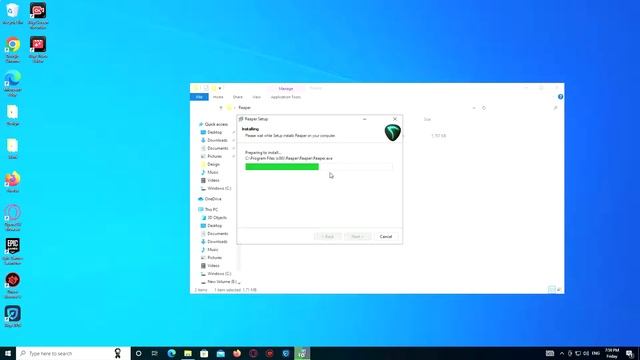The image size is (640, 360).
Task: Open the Share ribbon tab
Action: (238, 97)
